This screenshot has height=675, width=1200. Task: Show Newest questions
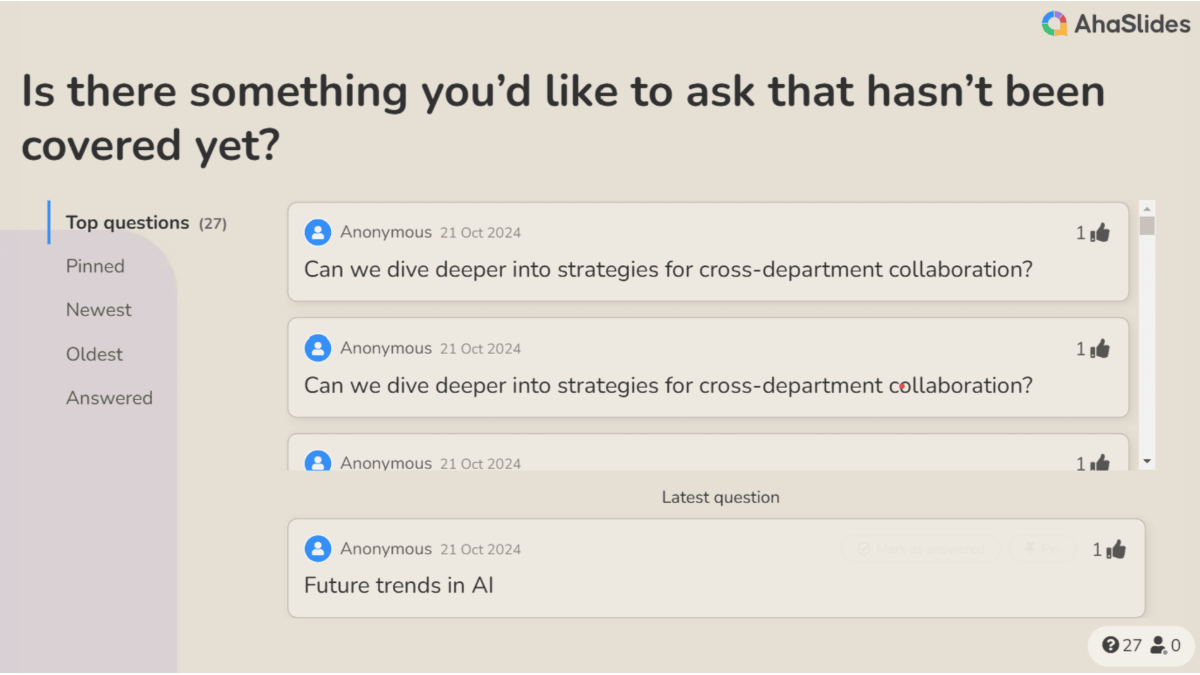pos(99,310)
